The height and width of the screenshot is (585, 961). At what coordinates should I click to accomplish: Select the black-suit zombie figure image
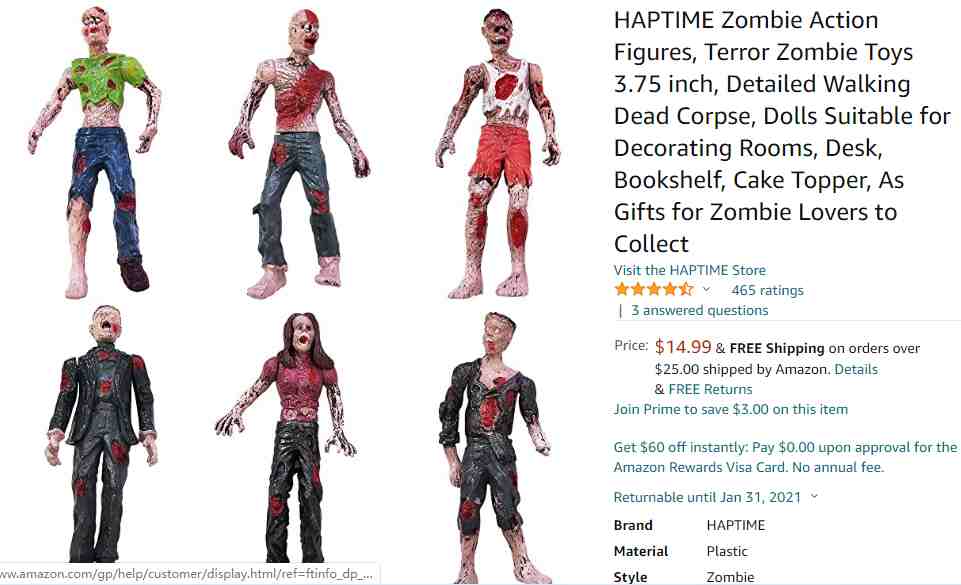(x=101, y=433)
